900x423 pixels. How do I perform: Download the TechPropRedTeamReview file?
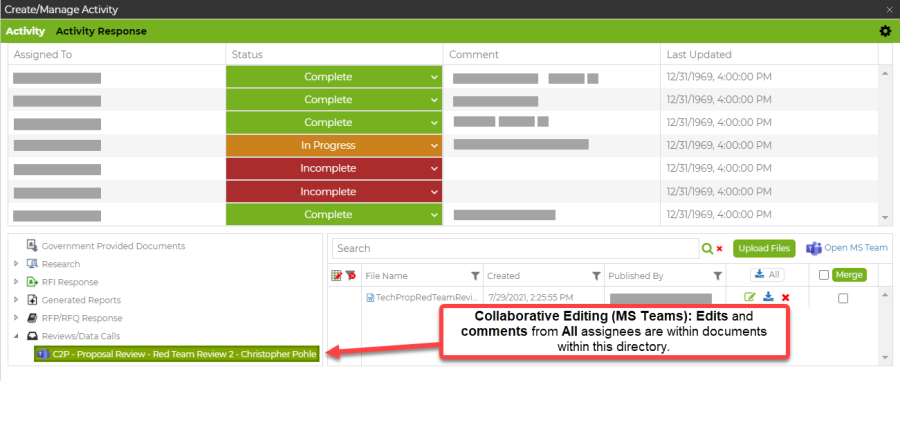coord(768,297)
